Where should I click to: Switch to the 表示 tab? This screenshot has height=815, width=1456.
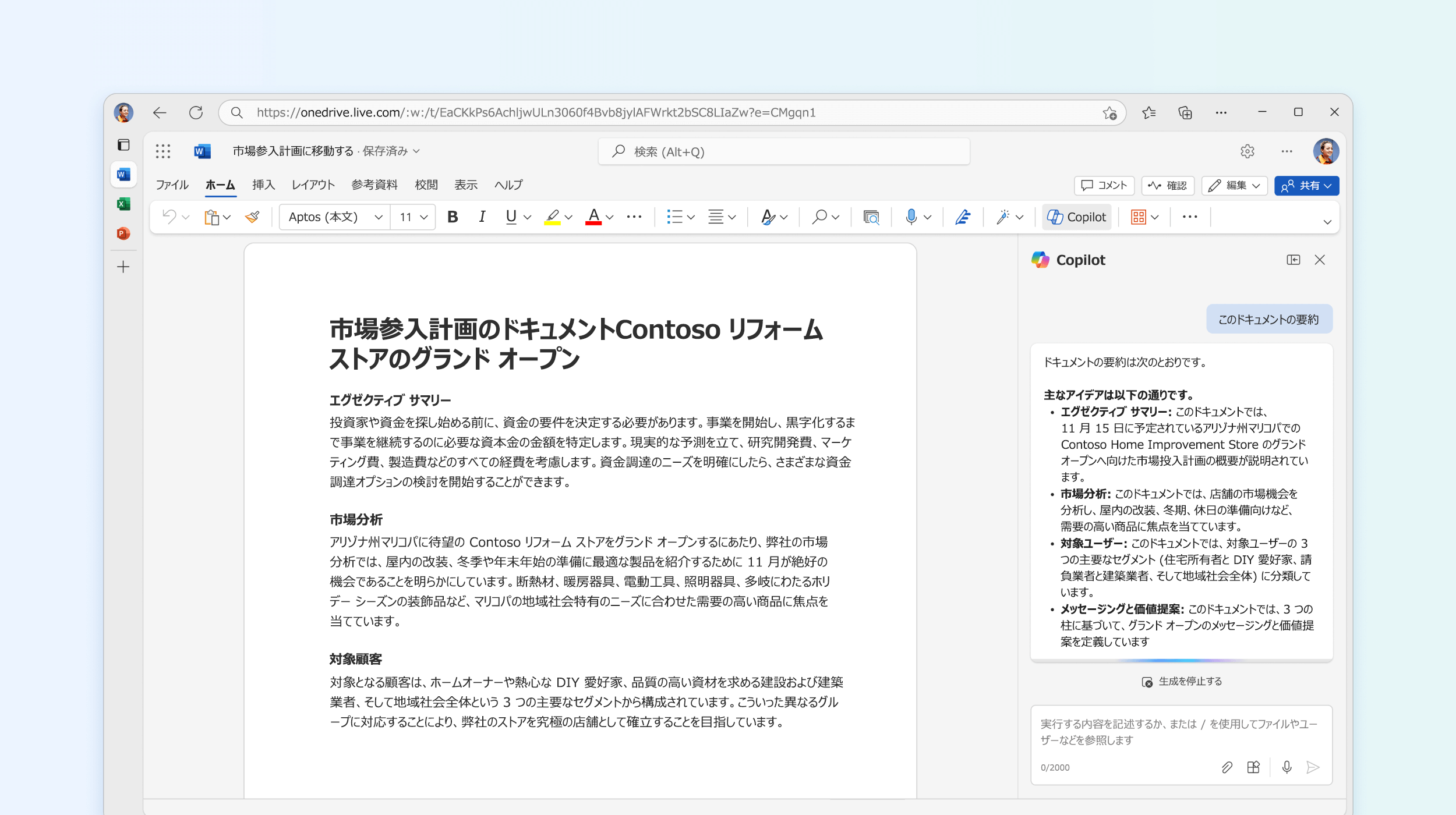(x=466, y=185)
